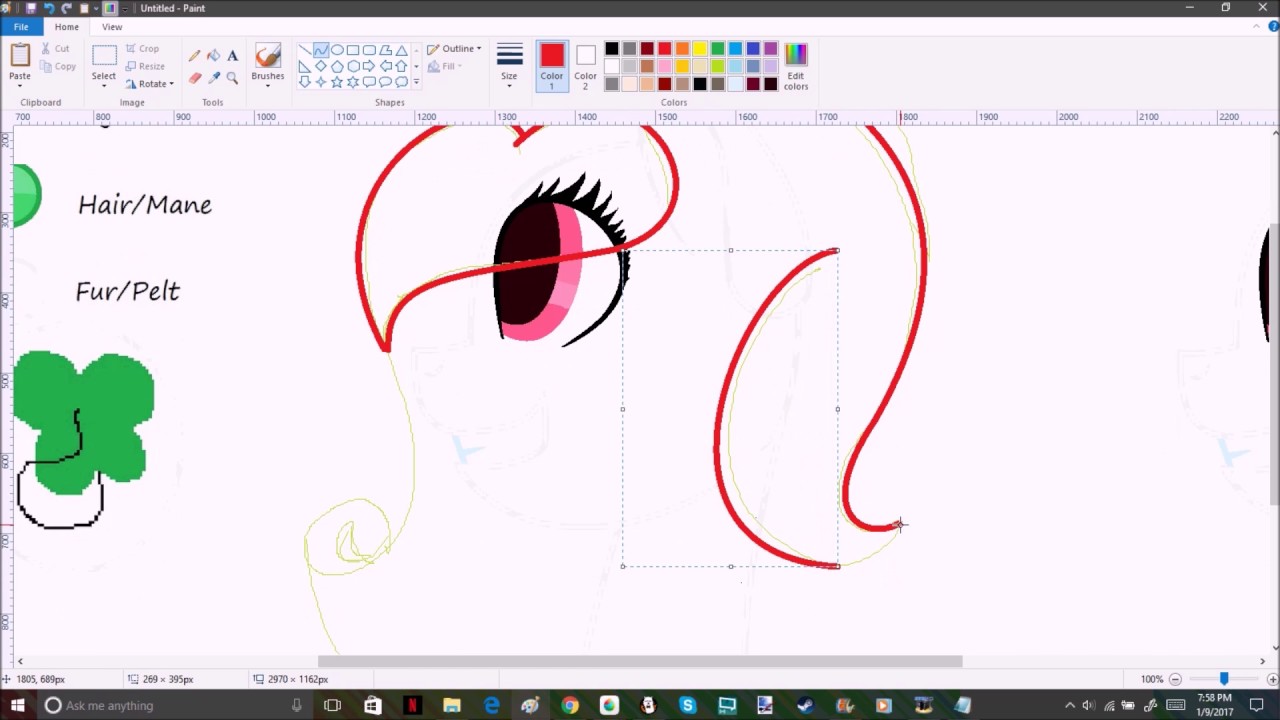Open the Paste options dropdown arrow

pos(20,85)
